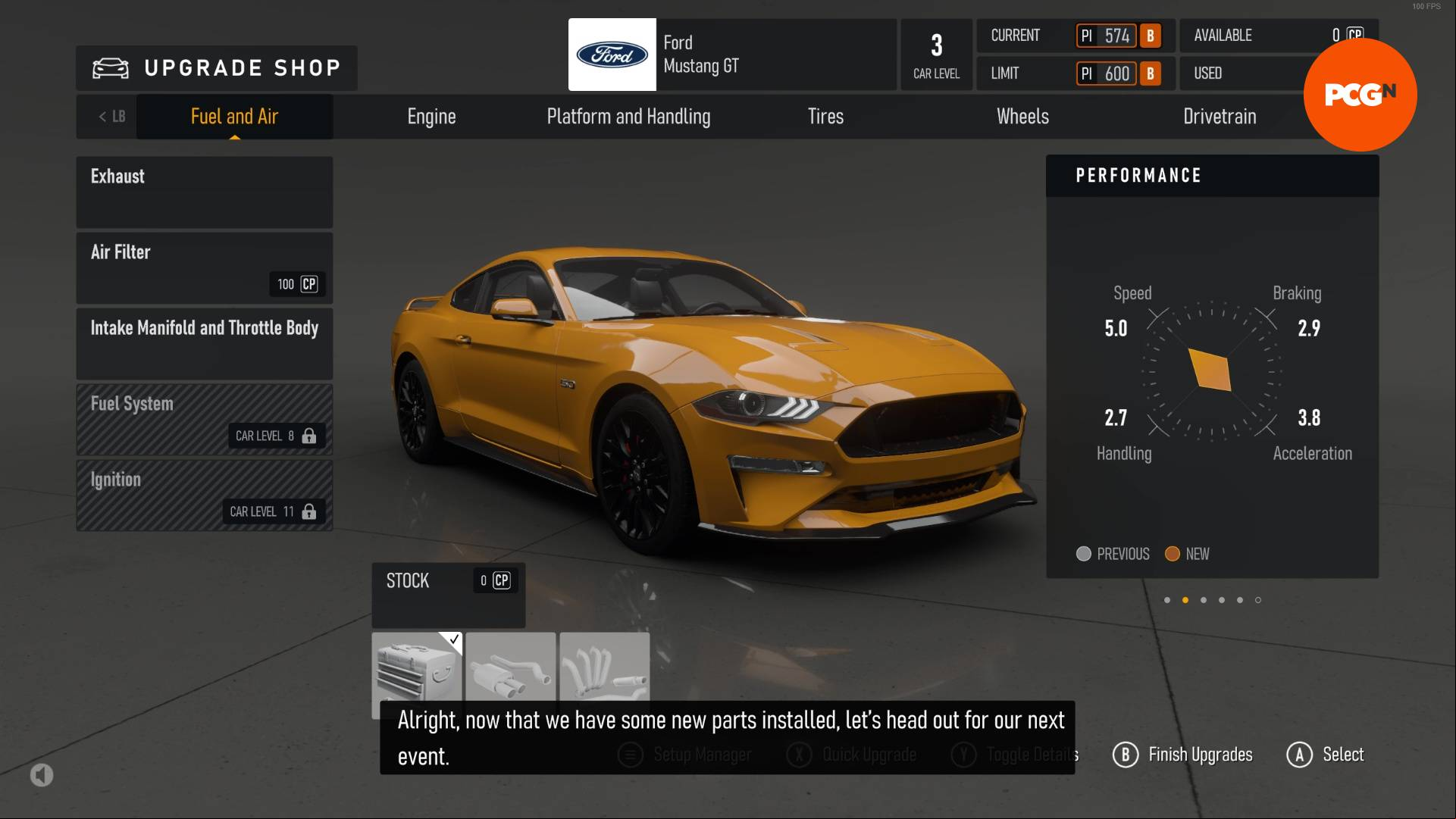Viewport: 1456px width, 819px height.
Task: Click the B controller button icon
Action: 1126,755
